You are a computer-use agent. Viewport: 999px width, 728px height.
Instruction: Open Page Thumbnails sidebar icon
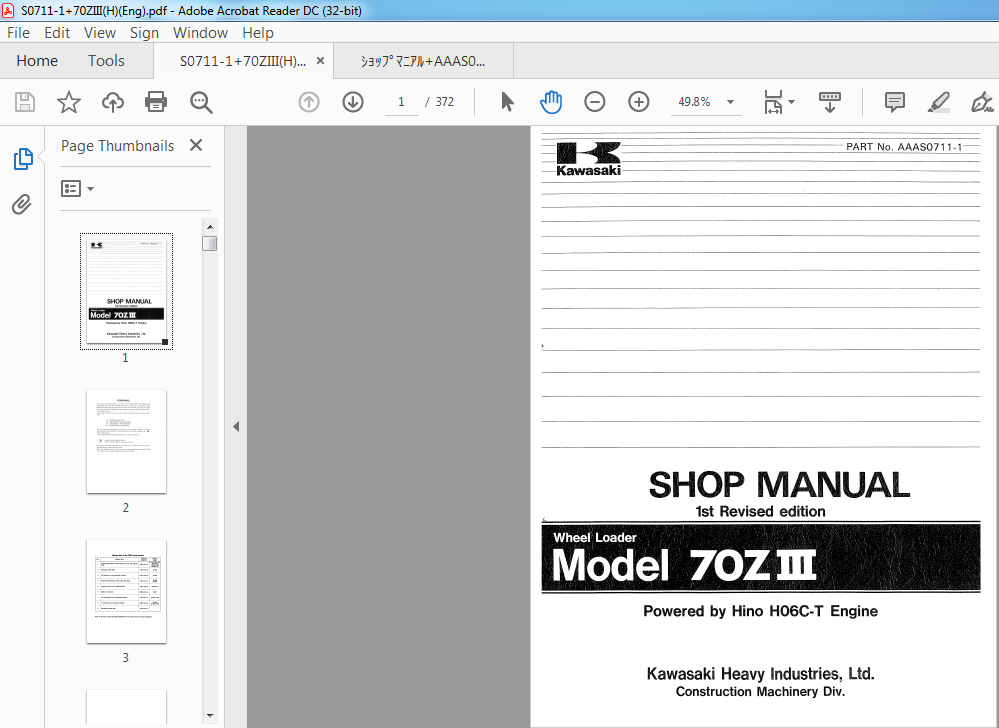point(23,159)
